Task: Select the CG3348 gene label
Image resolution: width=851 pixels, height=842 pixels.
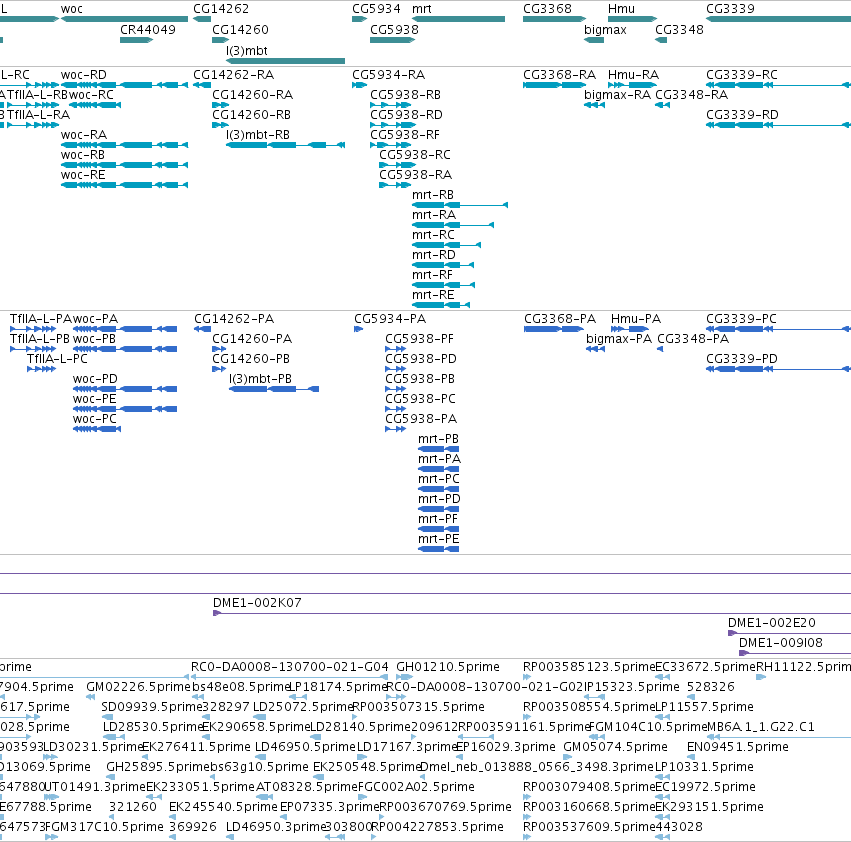Action: click(x=679, y=30)
